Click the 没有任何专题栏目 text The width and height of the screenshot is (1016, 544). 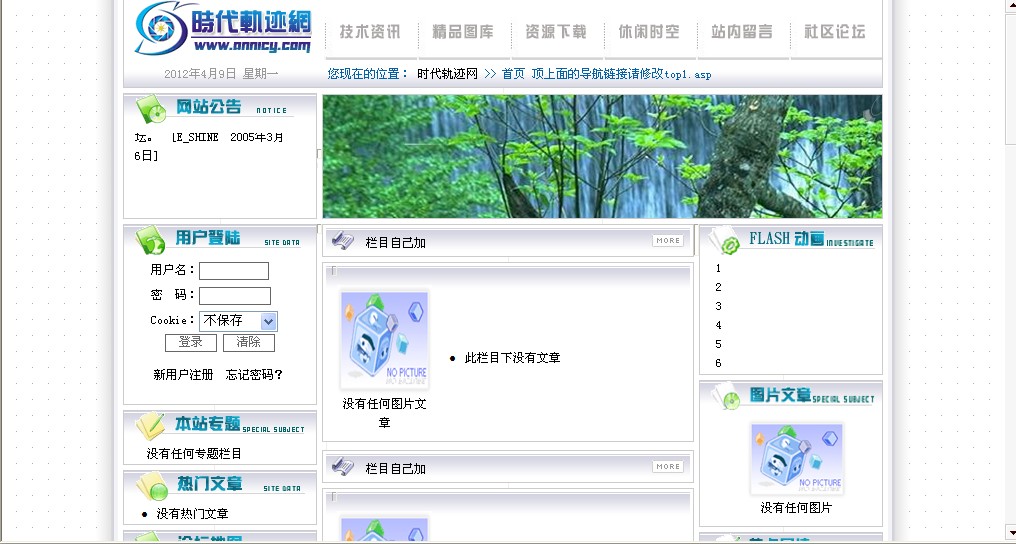click(x=194, y=453)
